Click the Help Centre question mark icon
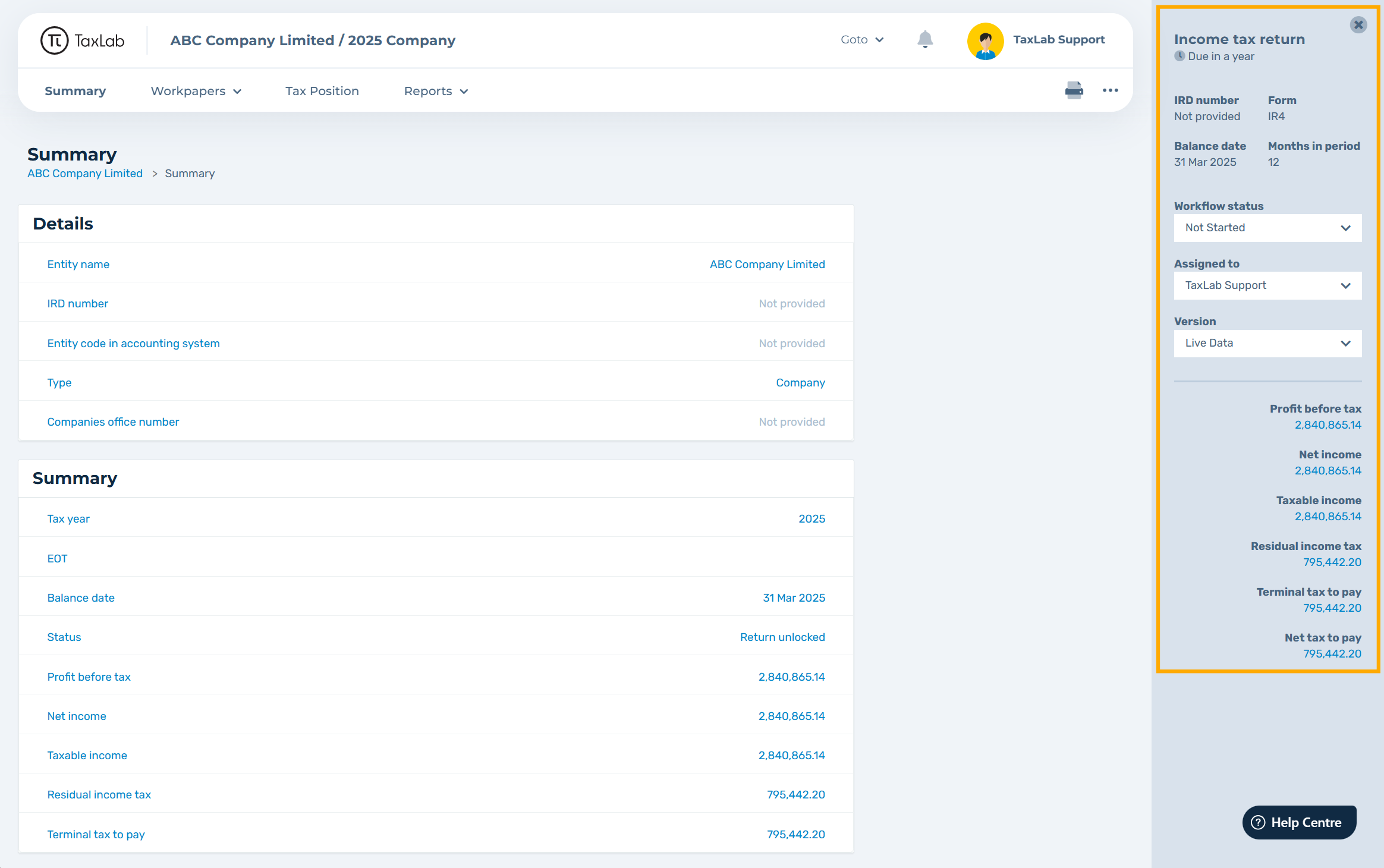 coord(1258,822)
